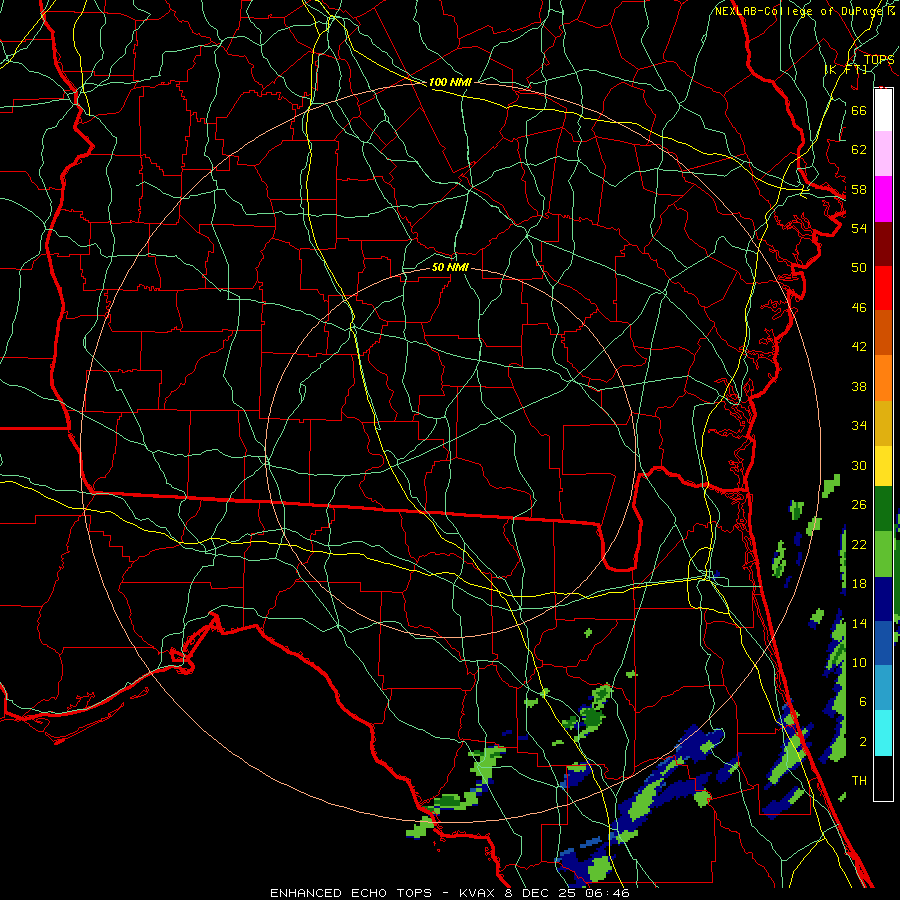Click the light pink legend swatch
The image size is (900, 900).
coord(883,153)
